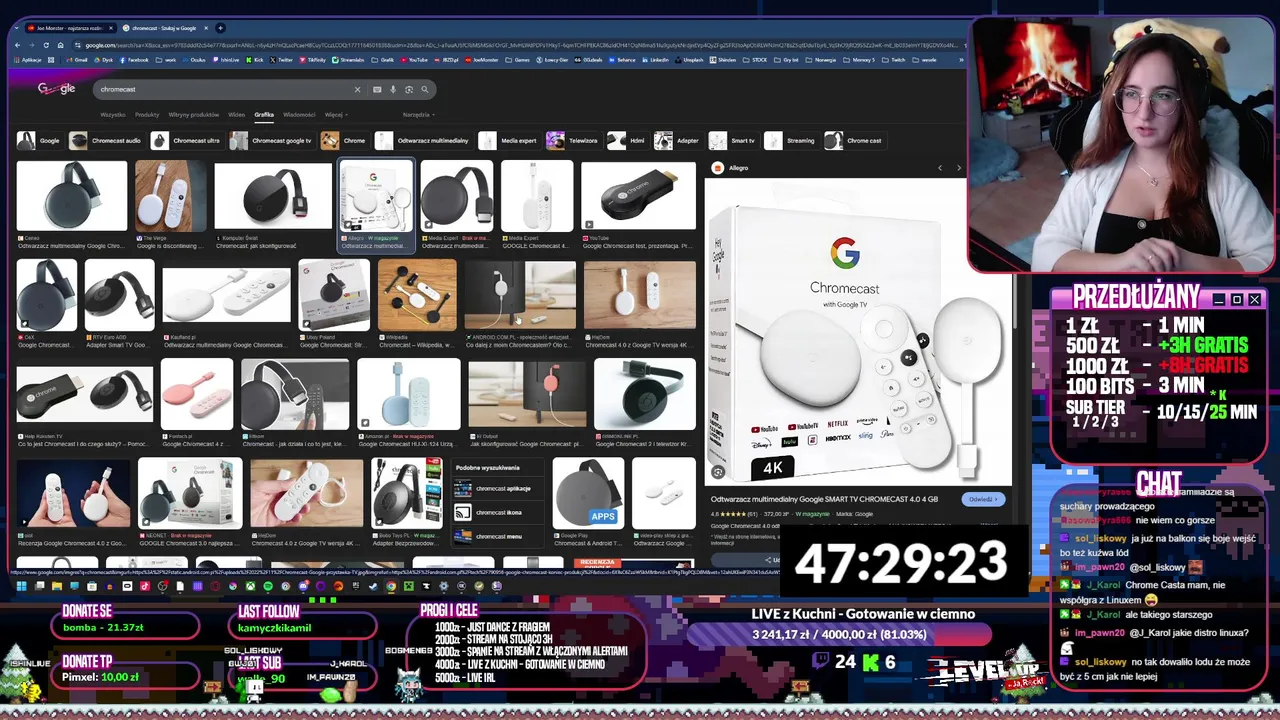Image resolution: width=1280 pixels, height=720 pixels.
Task: Open Allegro source link in preview
Action: 731,168
